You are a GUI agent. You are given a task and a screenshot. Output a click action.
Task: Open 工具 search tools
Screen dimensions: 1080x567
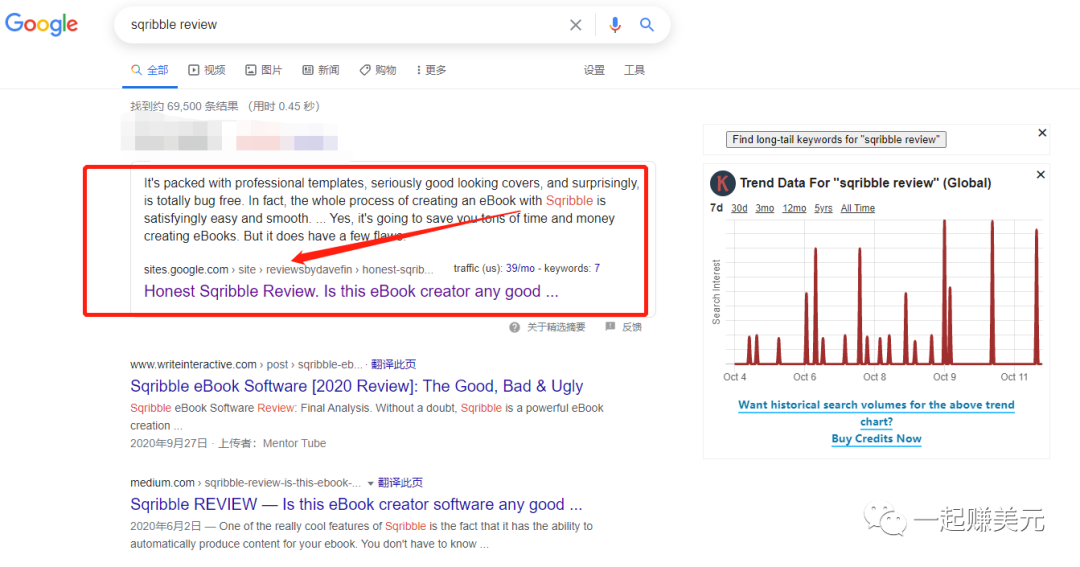coord(634,70)
